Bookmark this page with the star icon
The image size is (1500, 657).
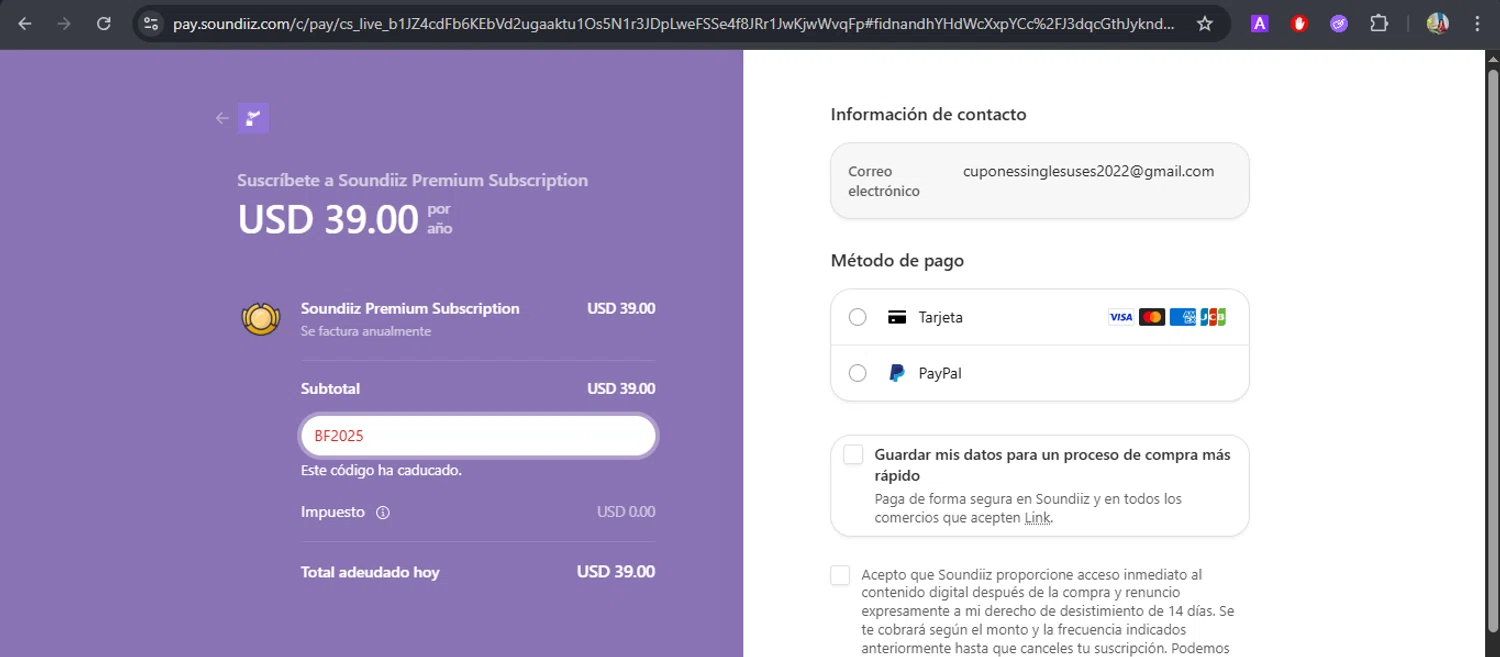click(x=1205, y=23)
